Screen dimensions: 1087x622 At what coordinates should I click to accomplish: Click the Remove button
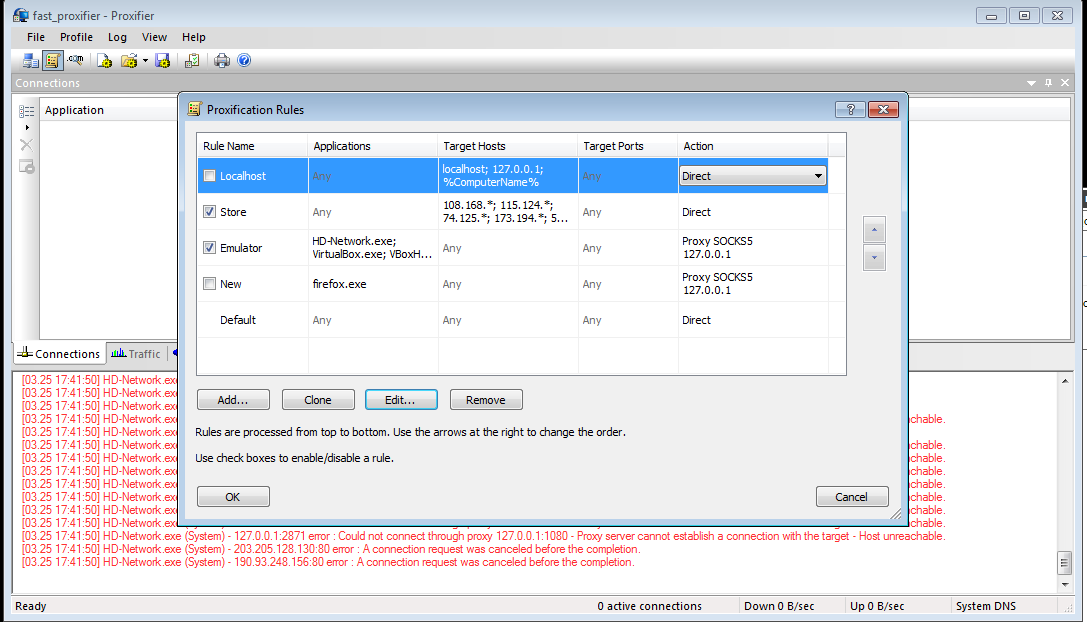point(486,400)
